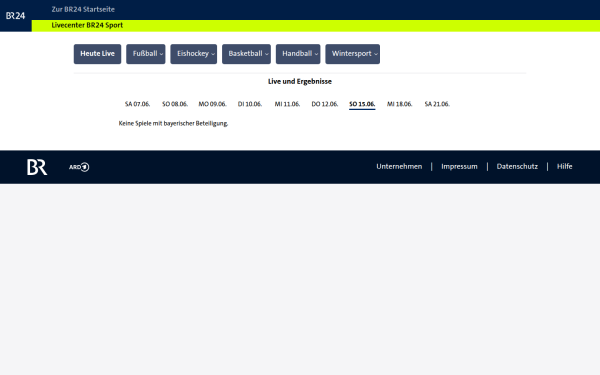Choose the MI 11.06. date
Image resolution: width=600 pixels, height=375 pixels.
[x=287, y=104]
